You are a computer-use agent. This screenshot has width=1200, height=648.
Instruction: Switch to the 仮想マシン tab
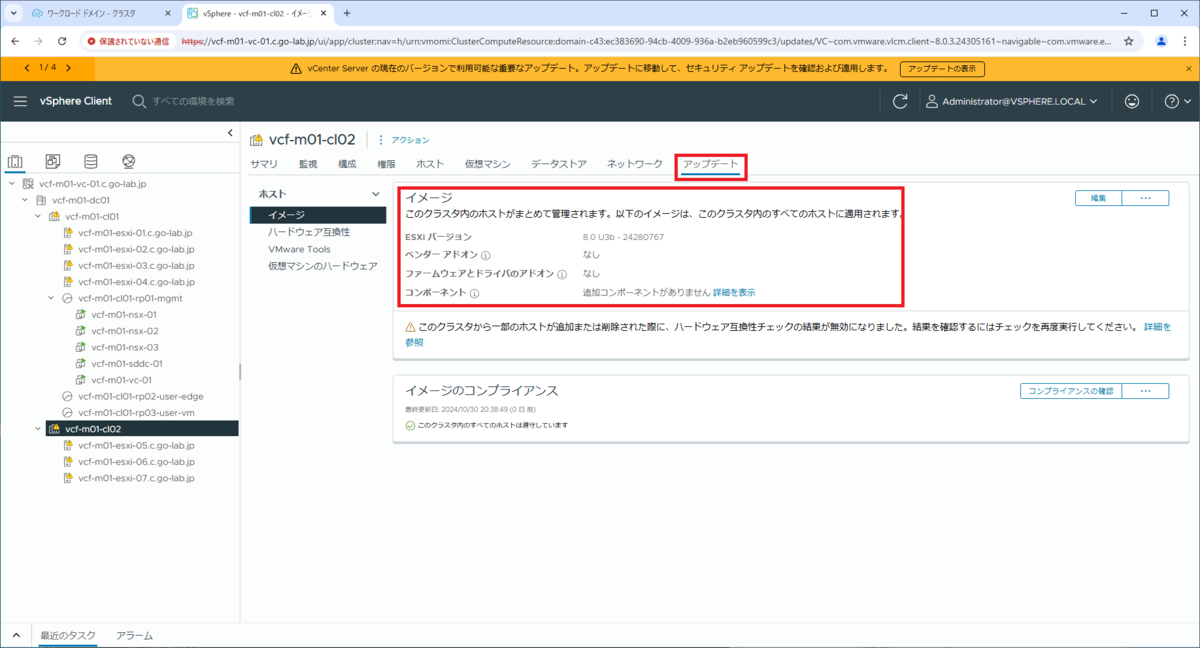tap(488, 163)
